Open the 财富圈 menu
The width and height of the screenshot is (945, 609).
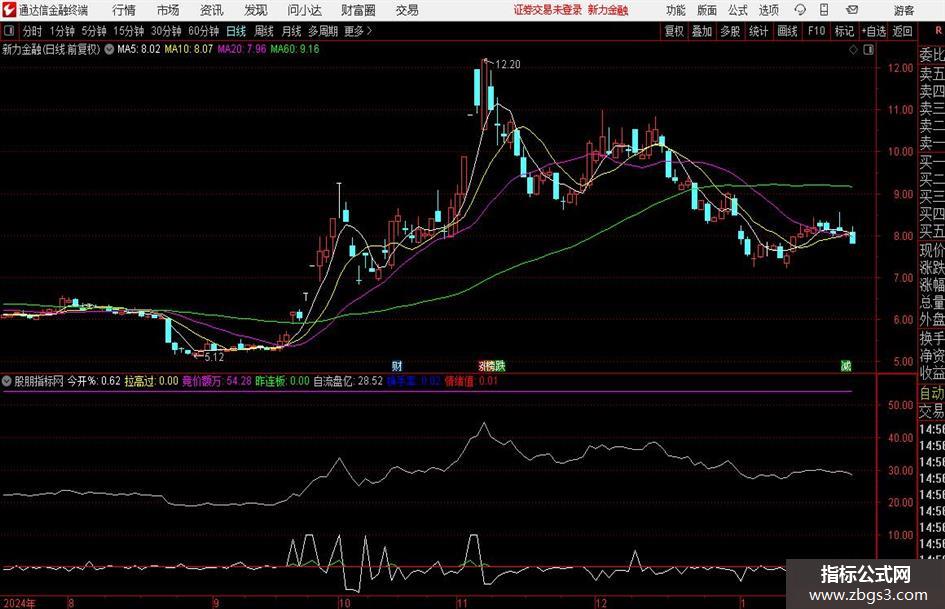tap(358, 10)
